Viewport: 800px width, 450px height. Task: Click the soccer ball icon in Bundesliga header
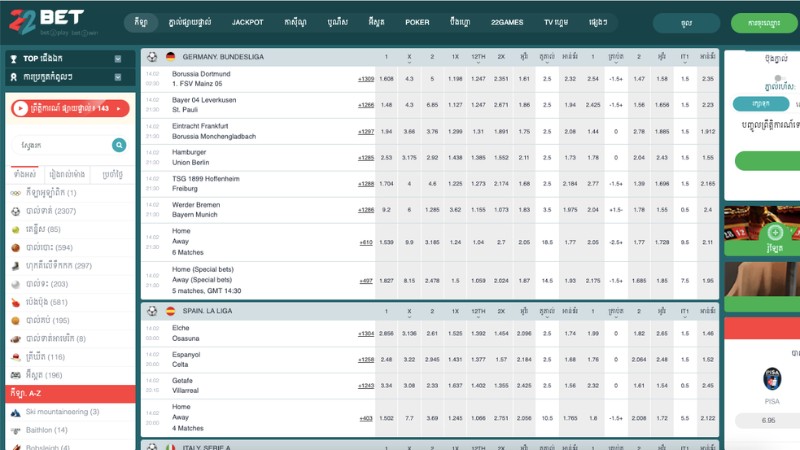151,58
